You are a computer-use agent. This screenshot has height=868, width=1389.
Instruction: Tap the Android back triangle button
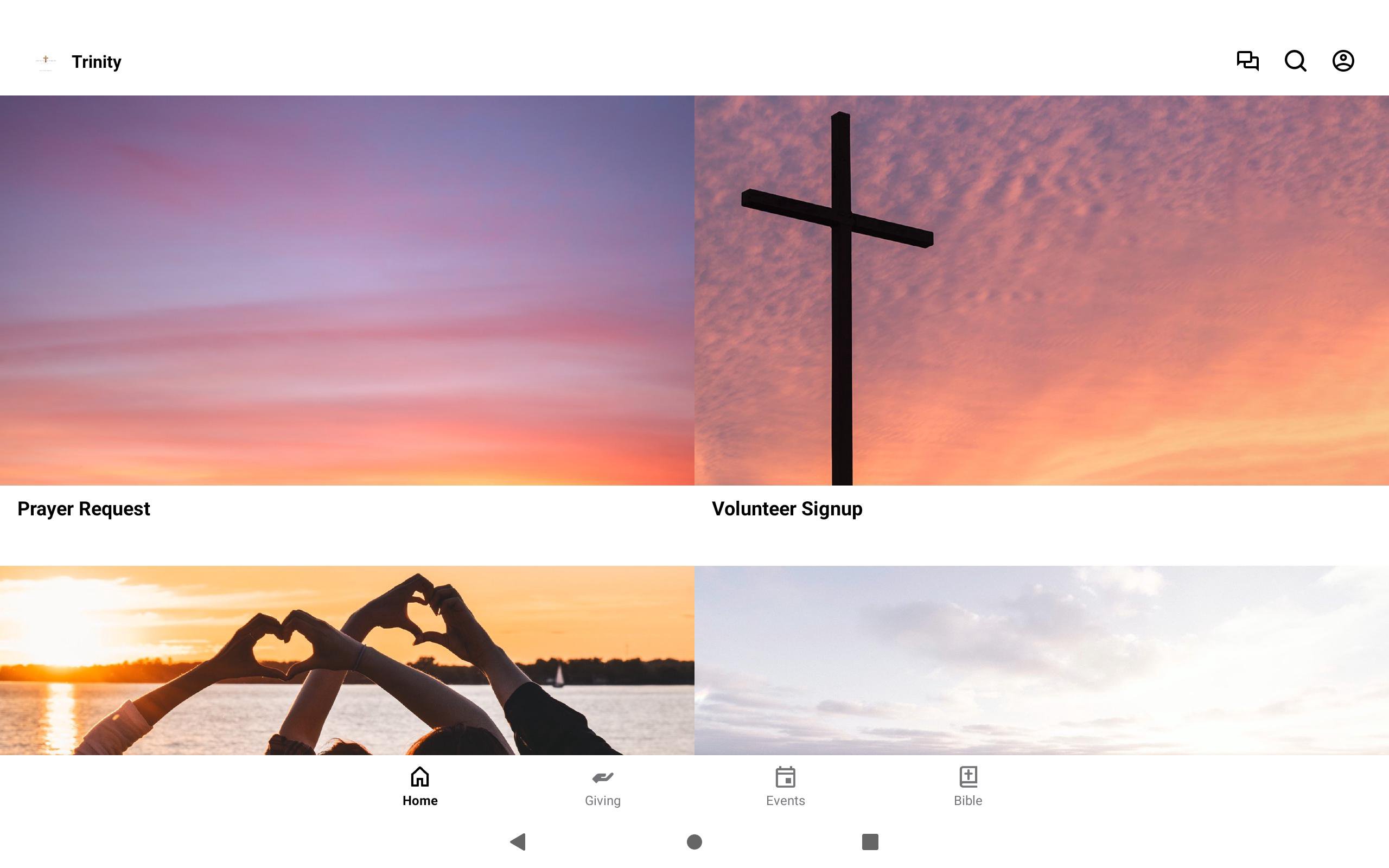click(518, 841)
